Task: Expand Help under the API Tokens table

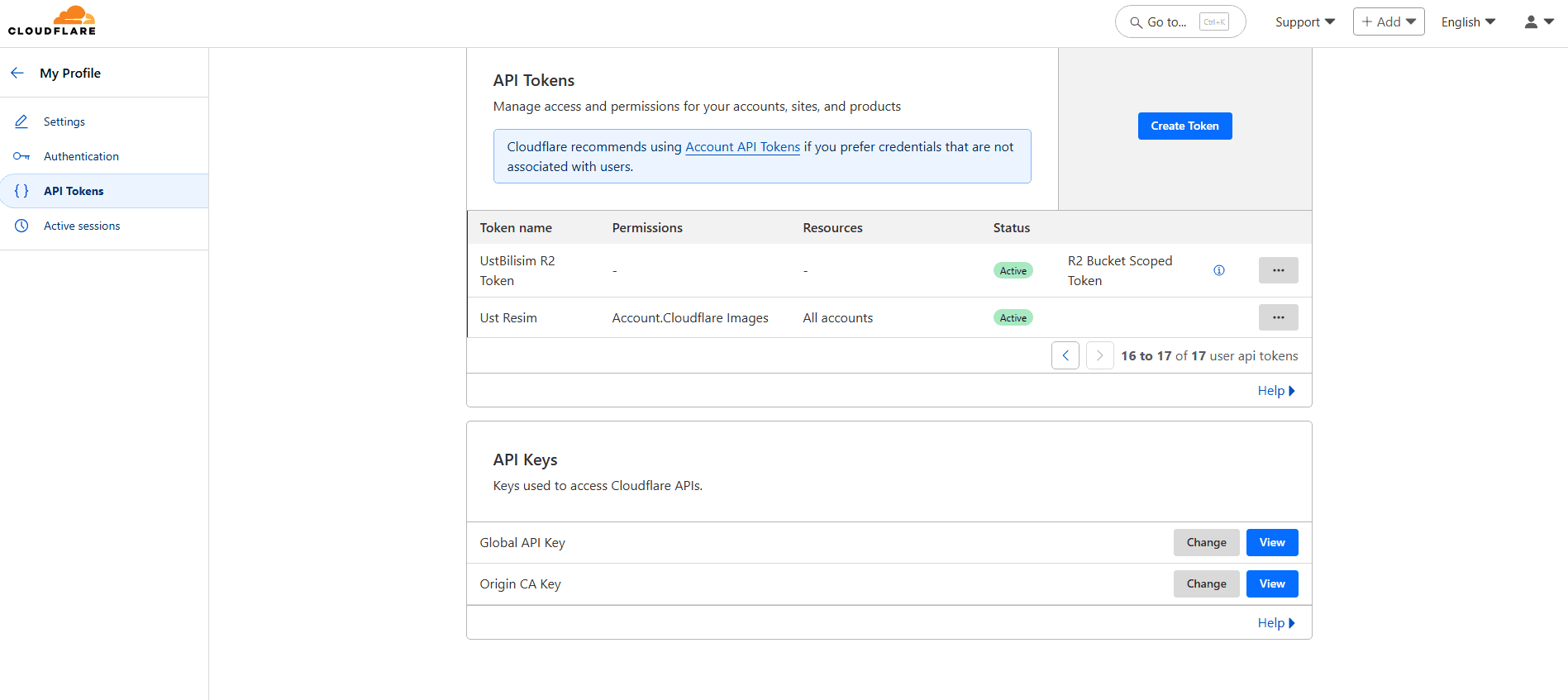Action: [x=1275, y=391]
